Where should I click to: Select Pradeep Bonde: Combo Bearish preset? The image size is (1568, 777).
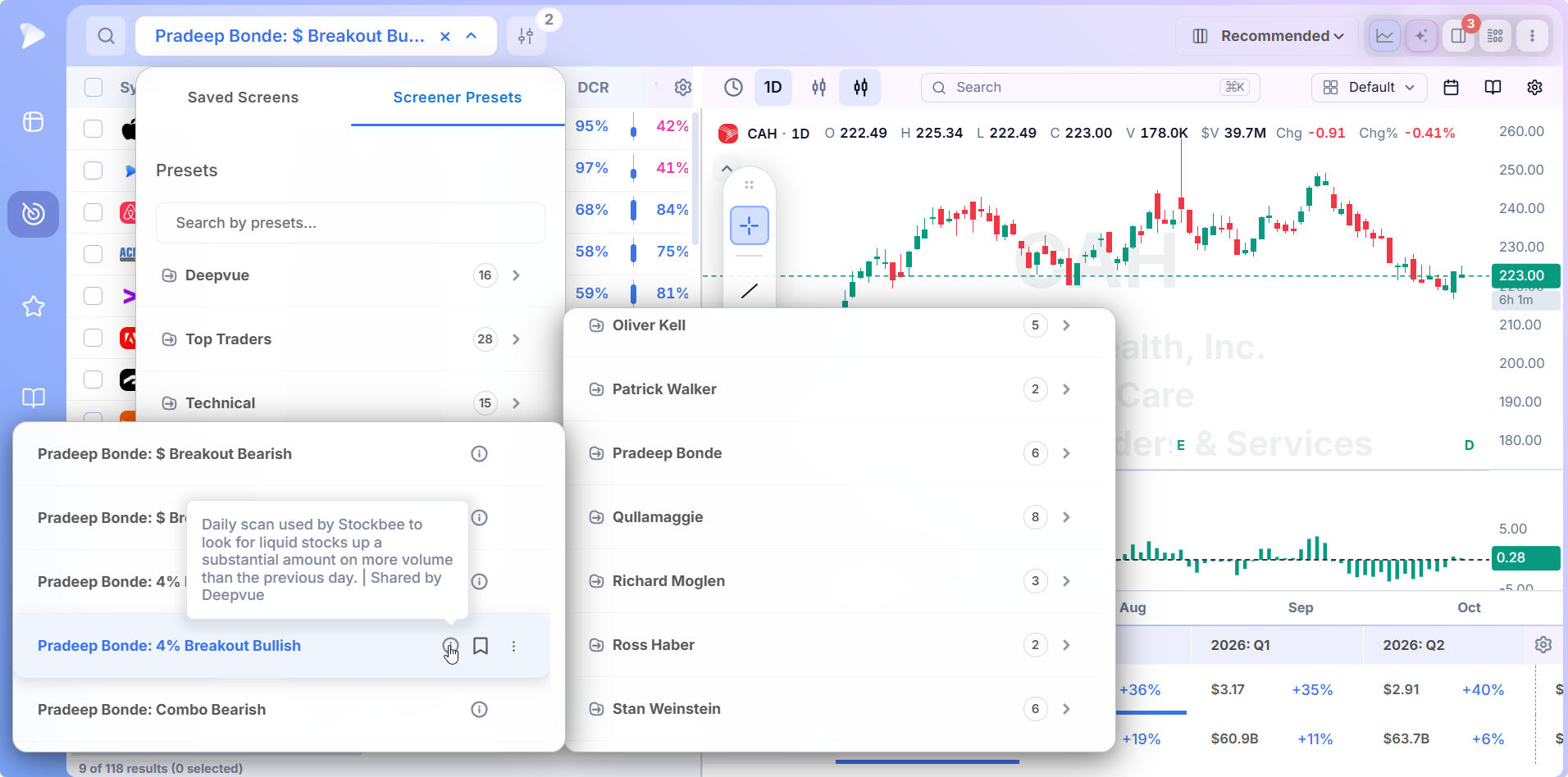[152, 710]
